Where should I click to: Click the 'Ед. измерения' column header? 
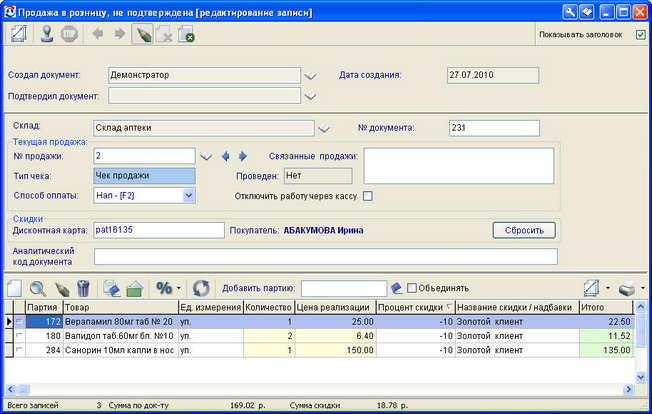(210, 308)
